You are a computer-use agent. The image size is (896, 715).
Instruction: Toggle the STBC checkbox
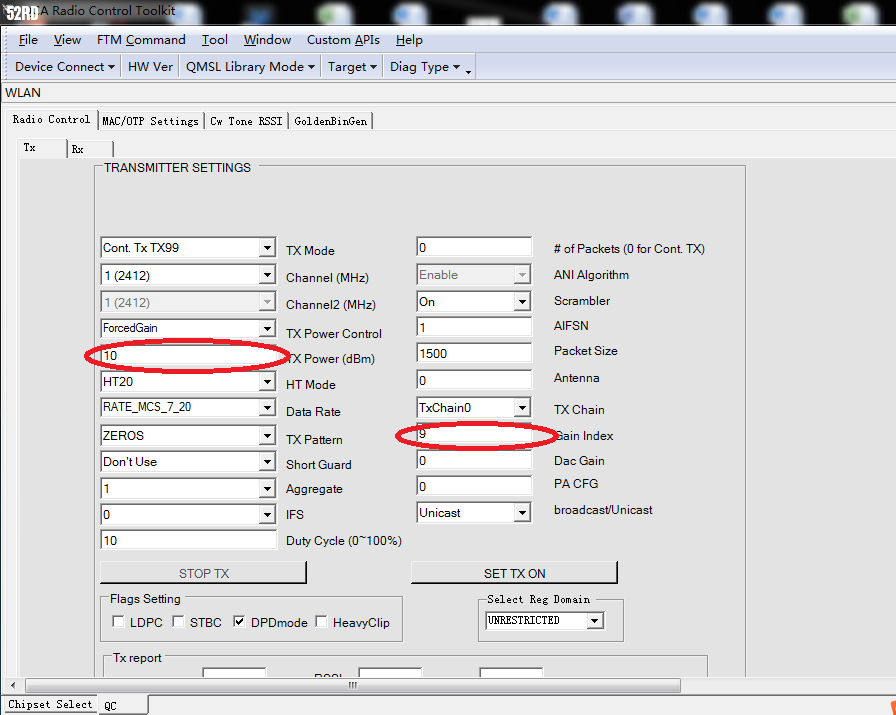tap(178, 622)
